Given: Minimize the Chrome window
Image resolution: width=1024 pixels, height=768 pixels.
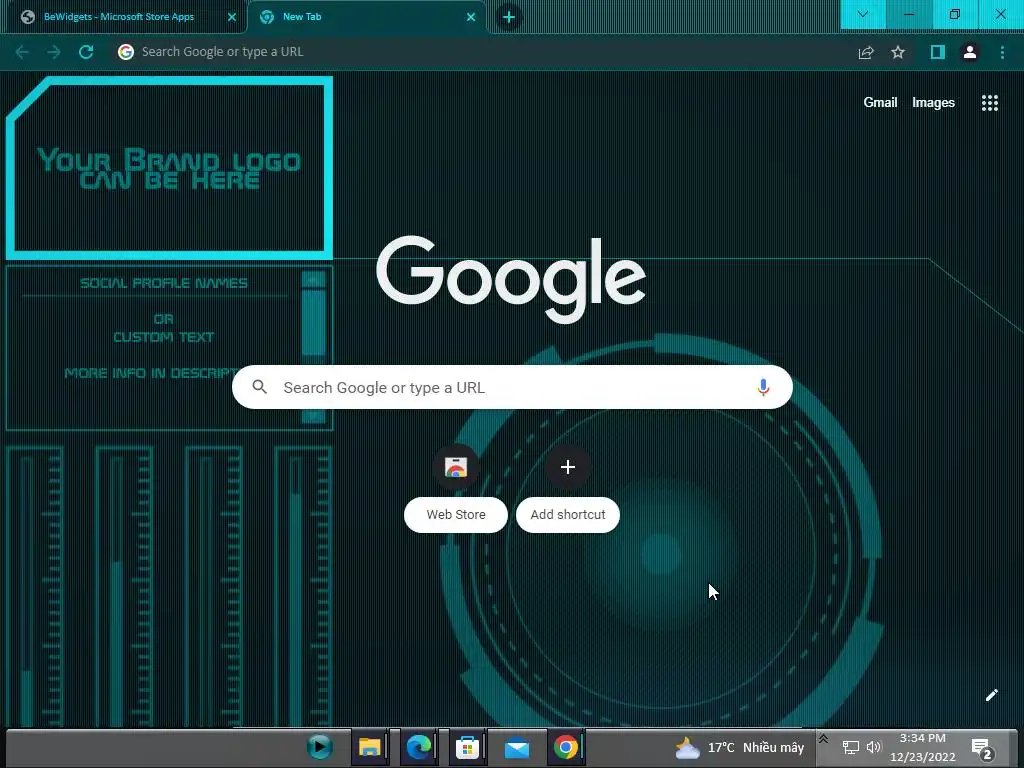Looking at the screenshot, I should pos(908,14).
